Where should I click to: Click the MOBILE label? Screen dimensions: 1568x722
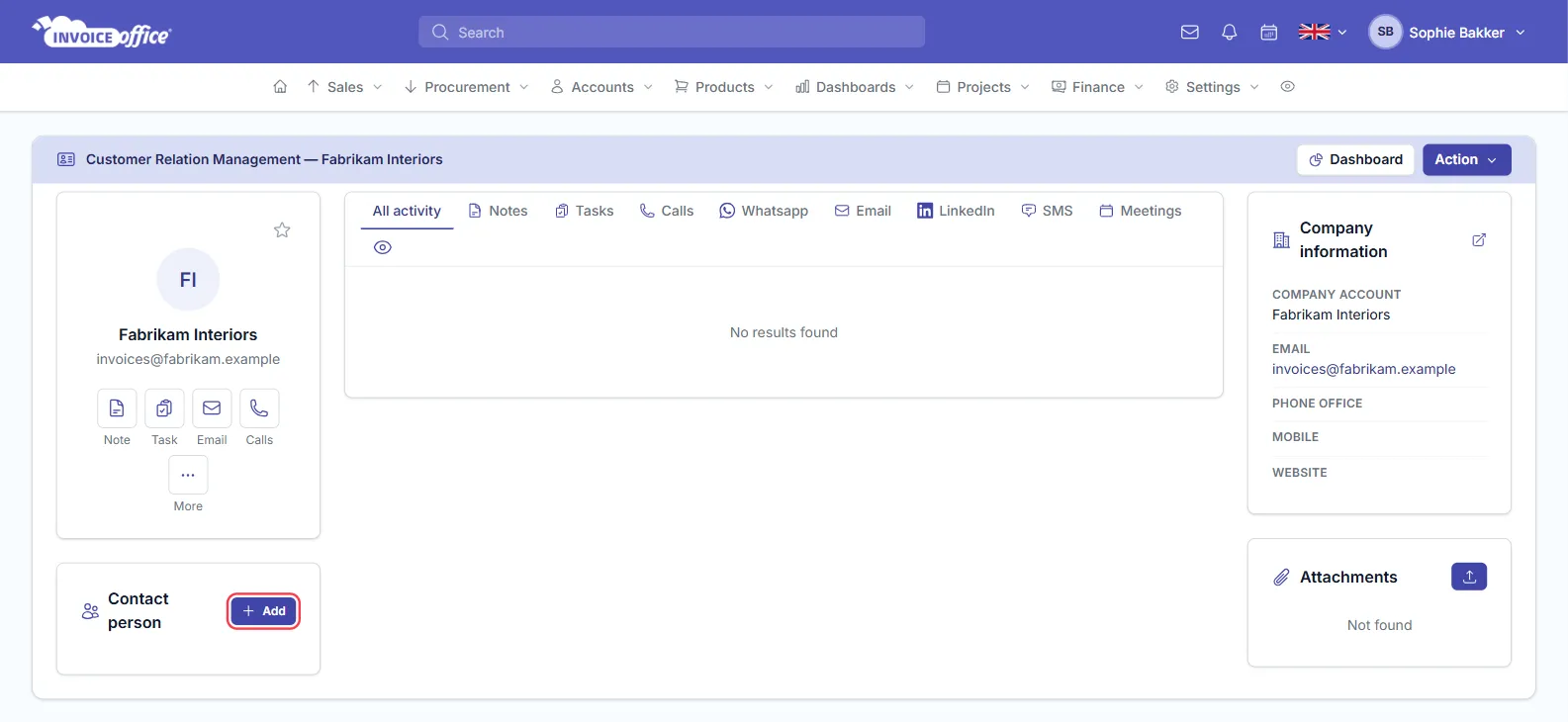pos(1295,437)
